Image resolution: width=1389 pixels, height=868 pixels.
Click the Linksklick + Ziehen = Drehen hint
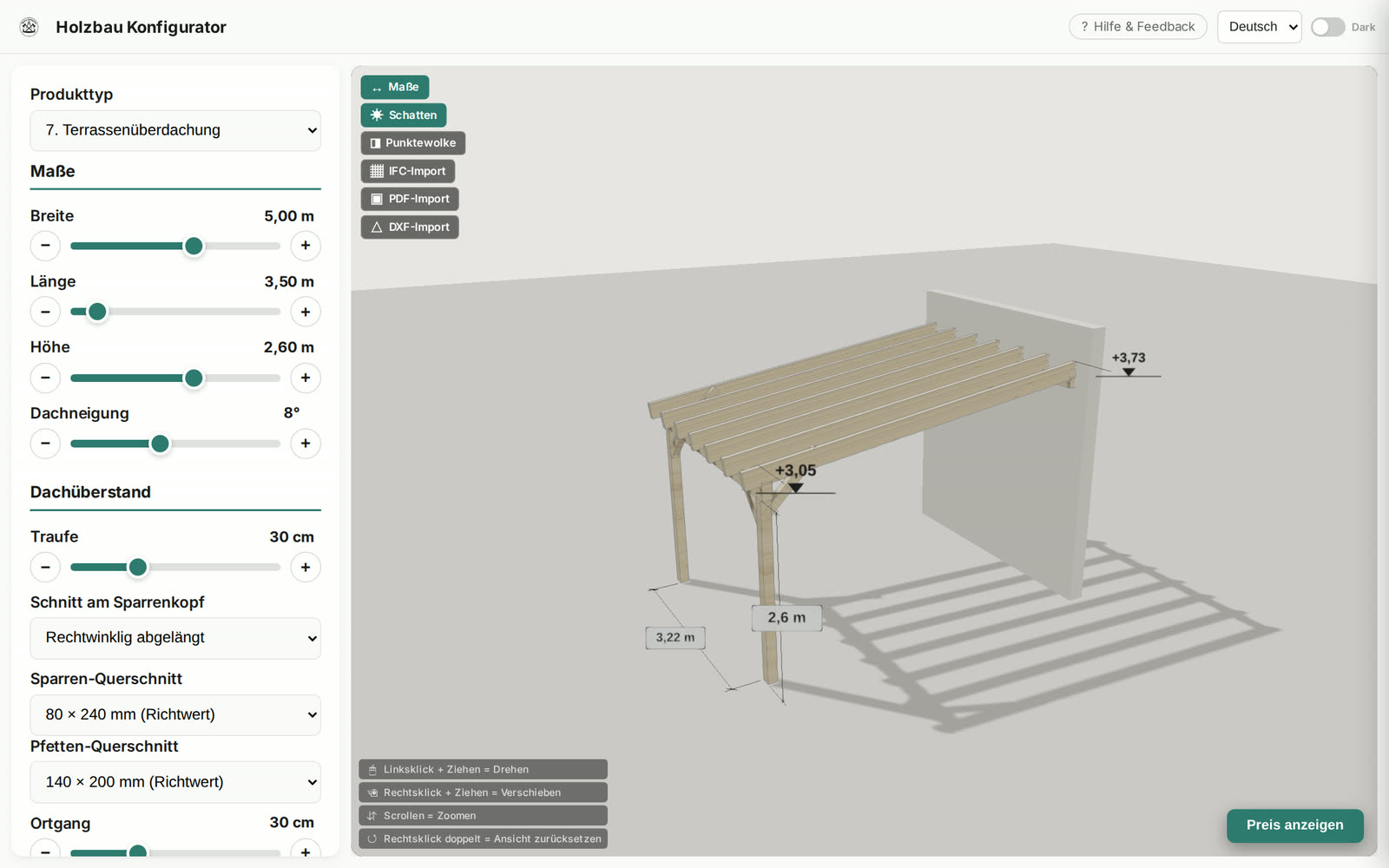[483, 769]
